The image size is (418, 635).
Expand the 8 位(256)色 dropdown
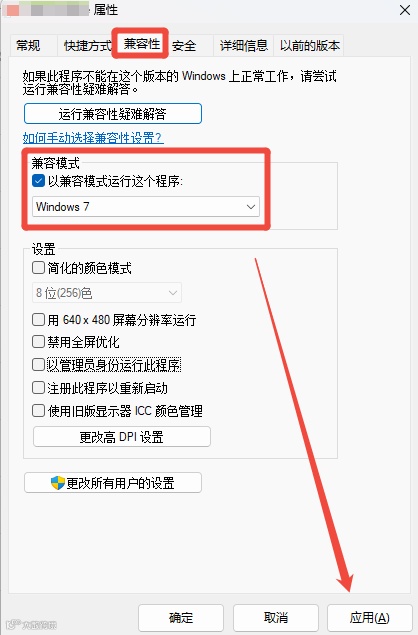click(107, 292)
